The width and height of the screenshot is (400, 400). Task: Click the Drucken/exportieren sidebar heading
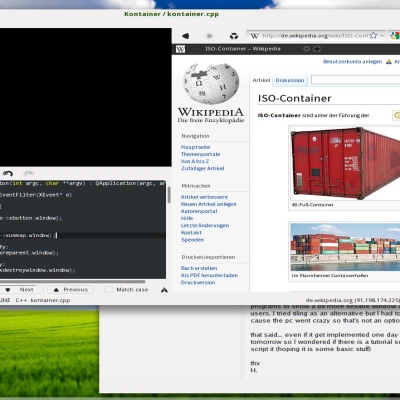[208, 257]
